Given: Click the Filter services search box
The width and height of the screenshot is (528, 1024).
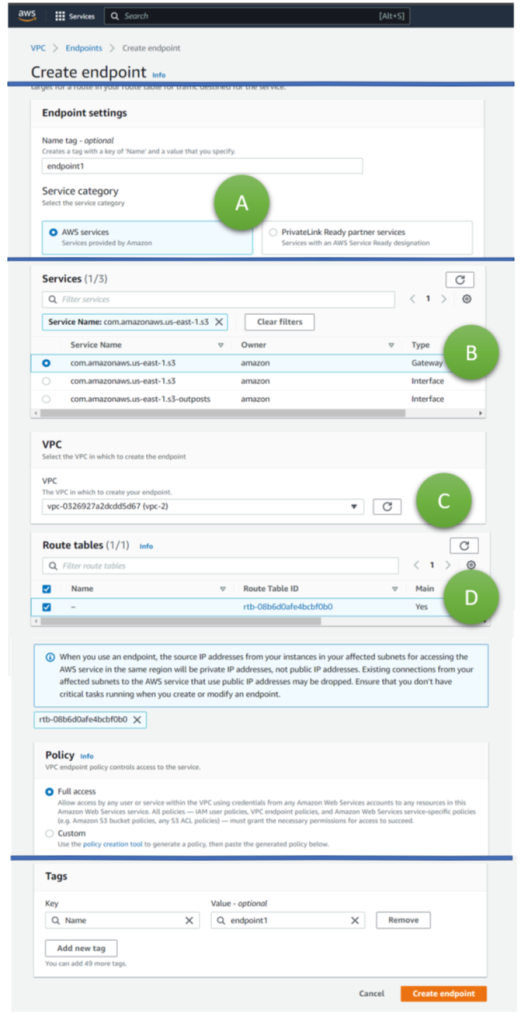Looking at the screenshot, I should [218, 299].
